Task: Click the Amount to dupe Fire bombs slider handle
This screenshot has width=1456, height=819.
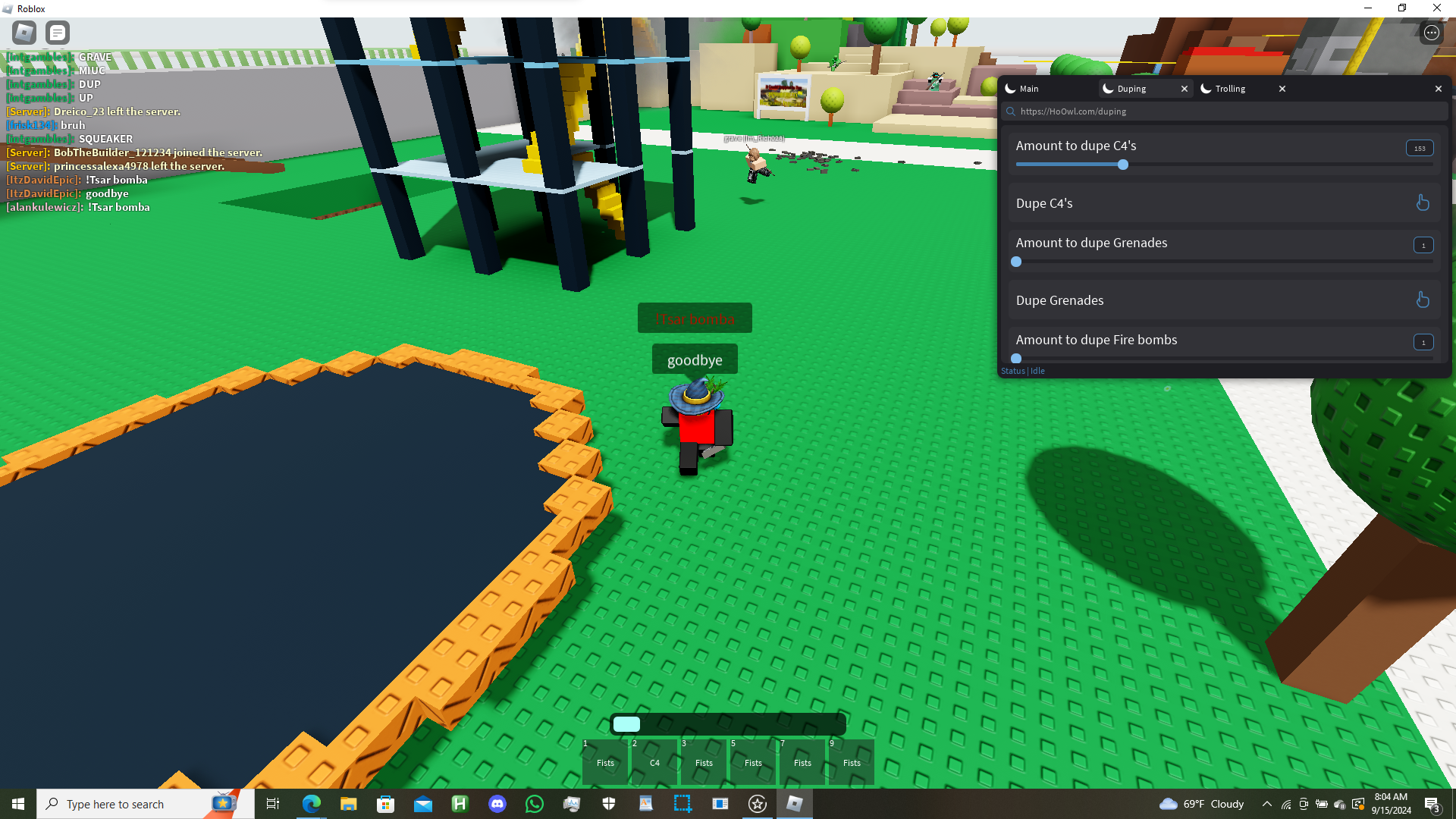Action: [1016, 358]
